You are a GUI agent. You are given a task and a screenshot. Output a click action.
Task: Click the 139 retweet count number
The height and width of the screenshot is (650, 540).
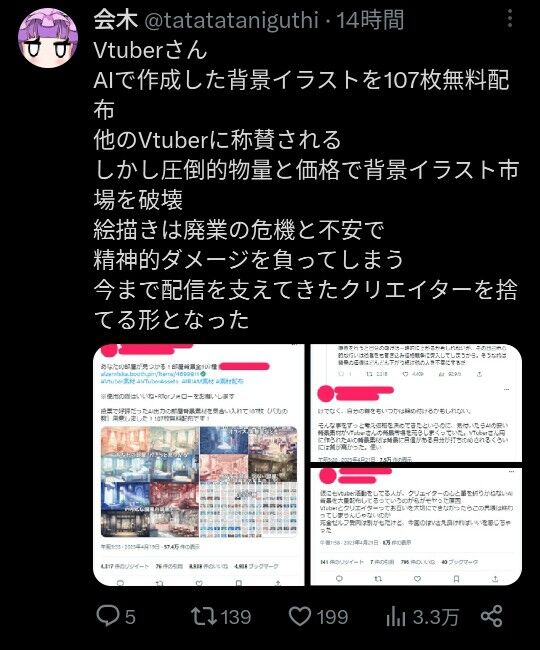coord(235,617)
